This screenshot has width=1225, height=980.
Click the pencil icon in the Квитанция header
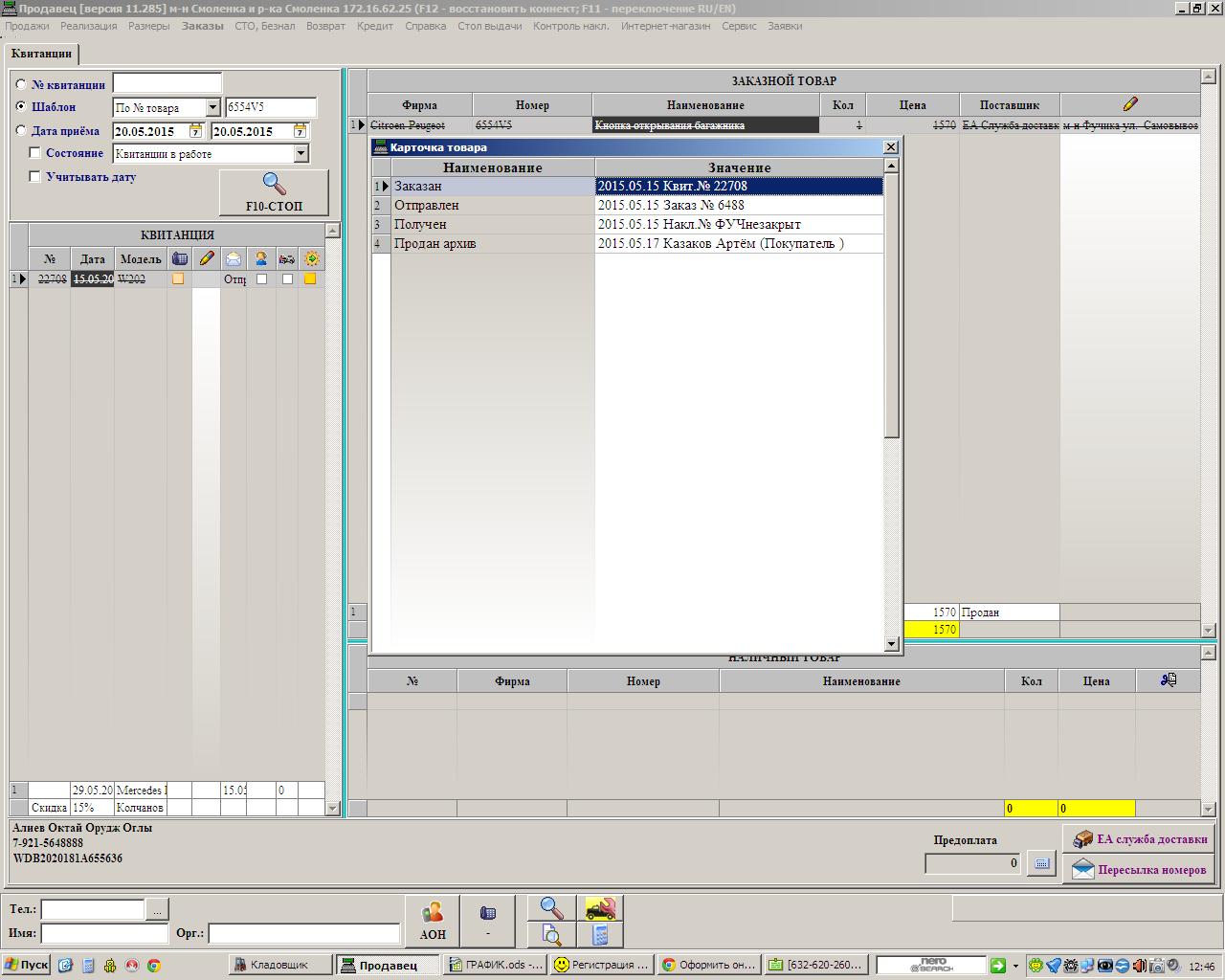pos(206,258)
